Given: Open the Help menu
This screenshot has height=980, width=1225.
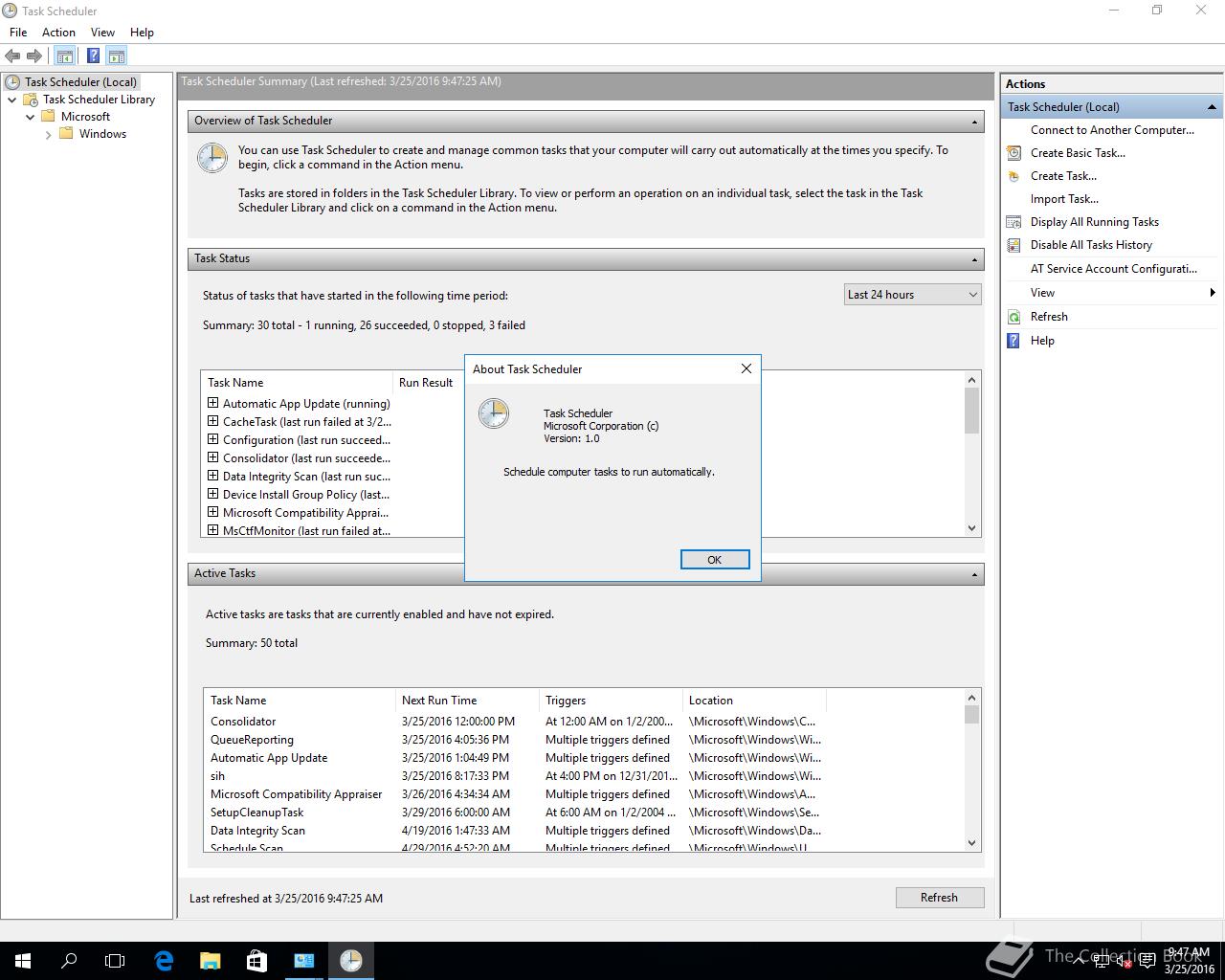Looking at the screenshot, I should [x=142, y=33].
